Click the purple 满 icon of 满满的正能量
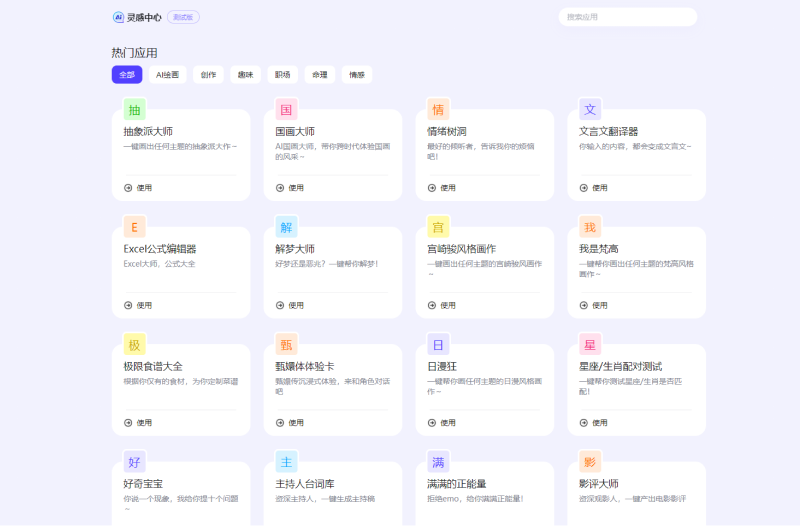Image resolution: width=800 pixels, height=526 pixels. coord(438,462)
